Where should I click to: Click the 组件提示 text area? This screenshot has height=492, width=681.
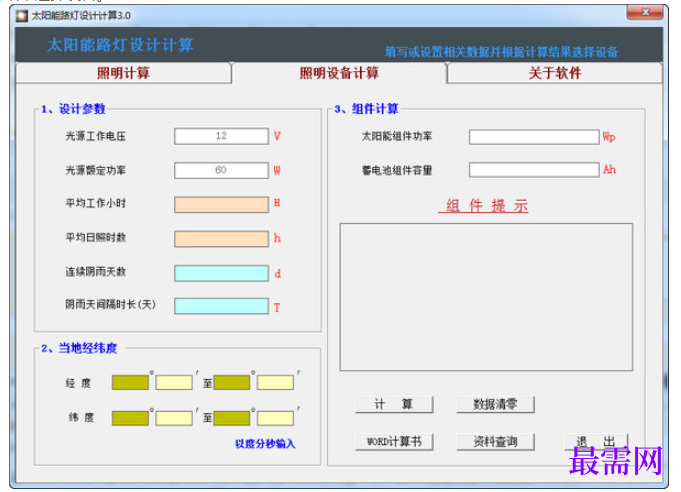coord(486,297)
